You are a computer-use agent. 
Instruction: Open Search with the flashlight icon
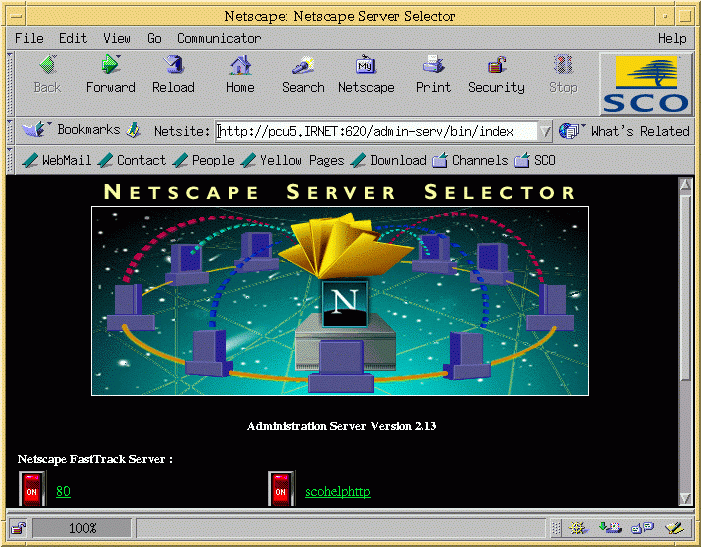tap(303, 65)
